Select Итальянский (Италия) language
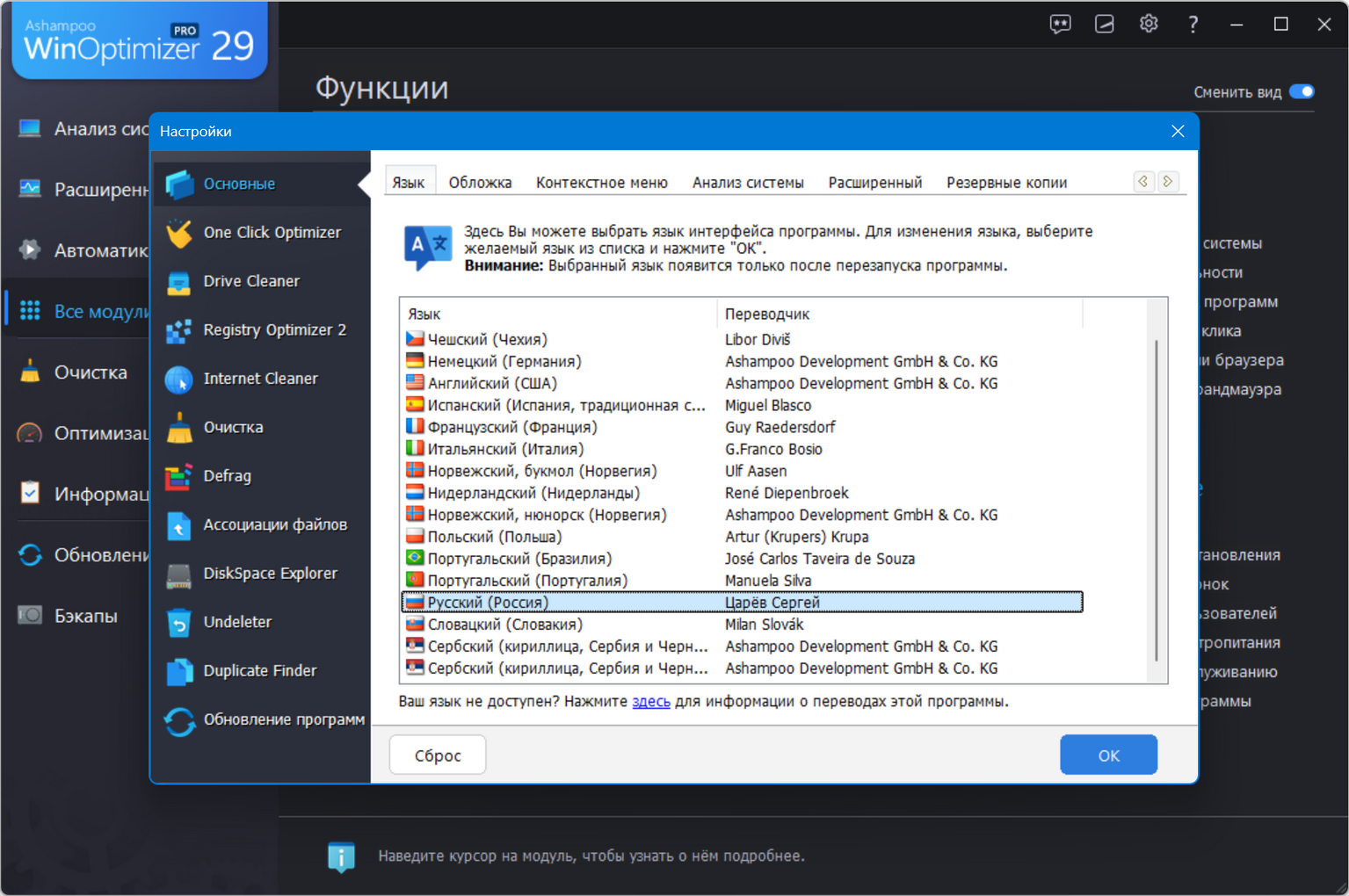The image size is (1349, 896). pyautogui.click(x=742, y=450)
